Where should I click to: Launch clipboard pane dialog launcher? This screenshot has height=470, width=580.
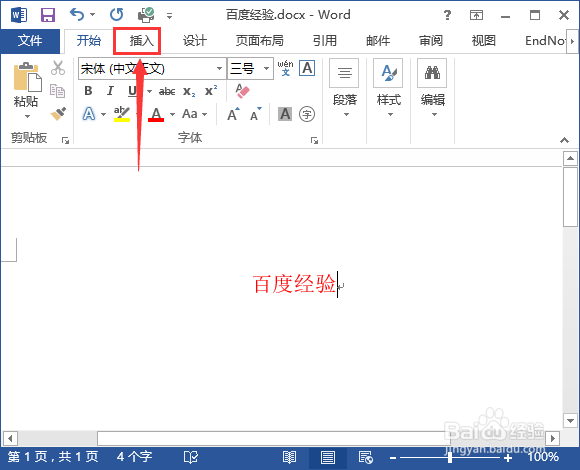(x=65, y=141)
